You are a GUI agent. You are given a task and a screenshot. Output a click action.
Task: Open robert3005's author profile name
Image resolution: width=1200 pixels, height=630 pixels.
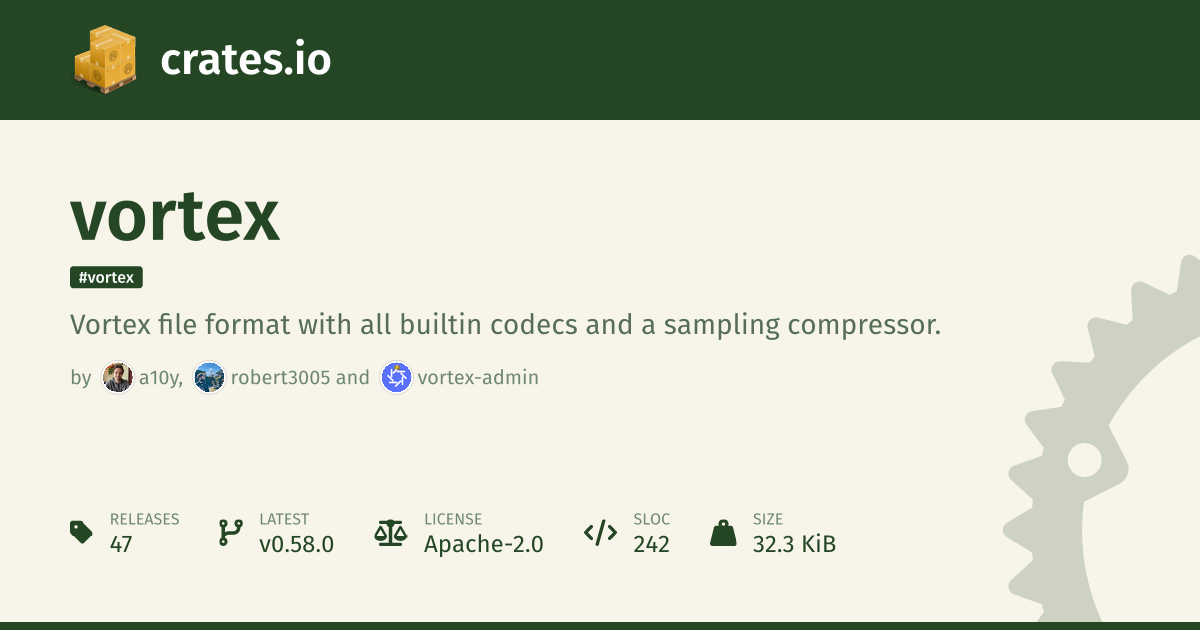(x=280, y=378)
